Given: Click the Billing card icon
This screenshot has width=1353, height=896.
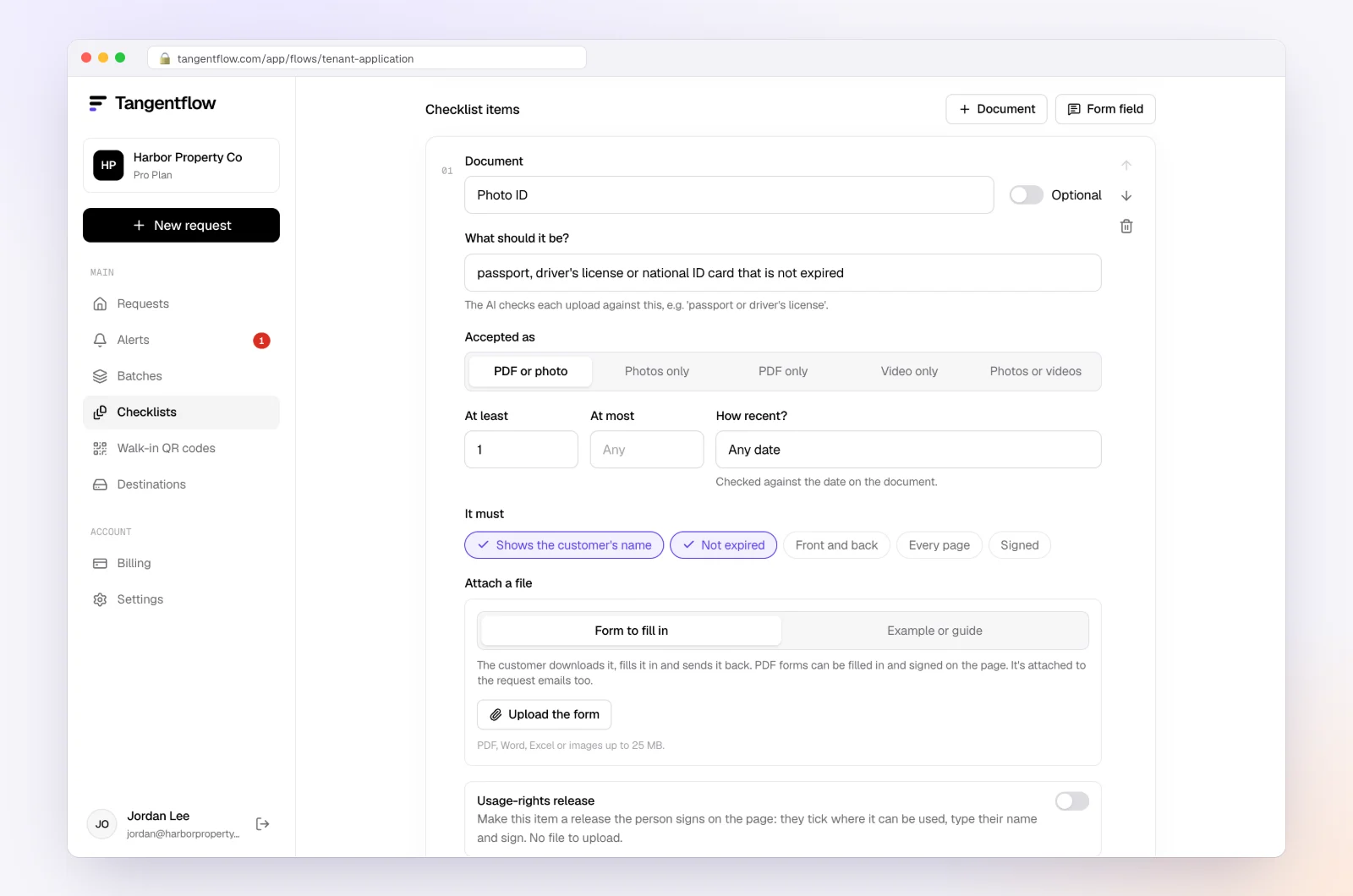Looking at the screenshot, I should 100,563.
